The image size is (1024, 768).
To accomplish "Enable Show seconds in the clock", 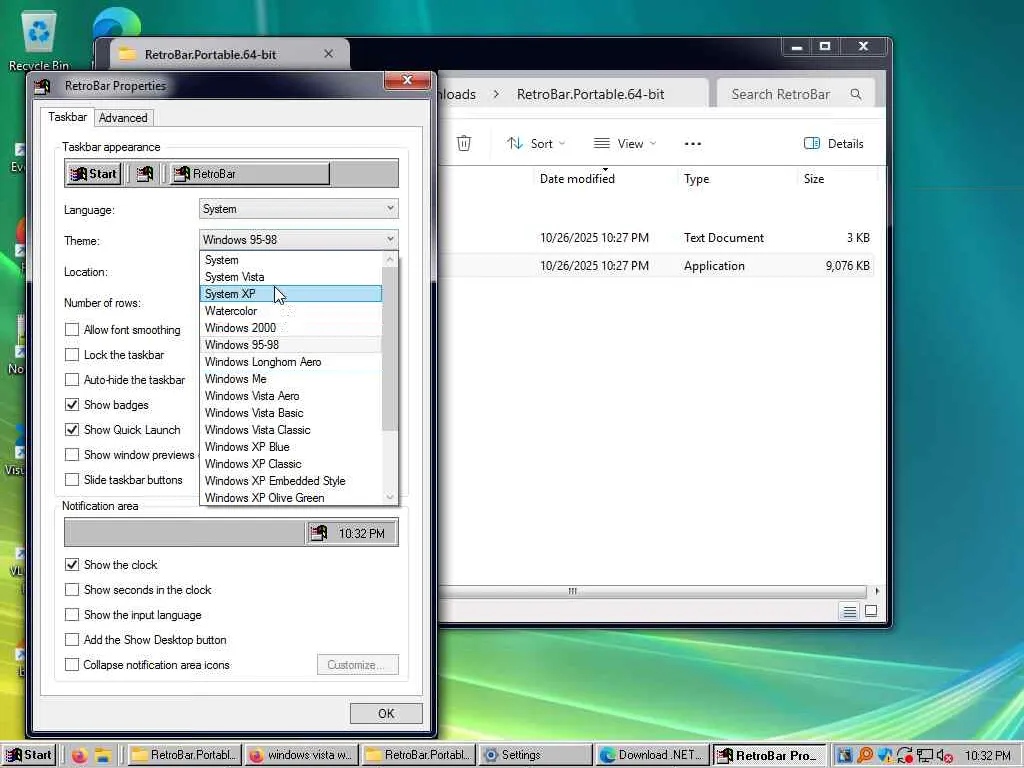I will point(72,590).
